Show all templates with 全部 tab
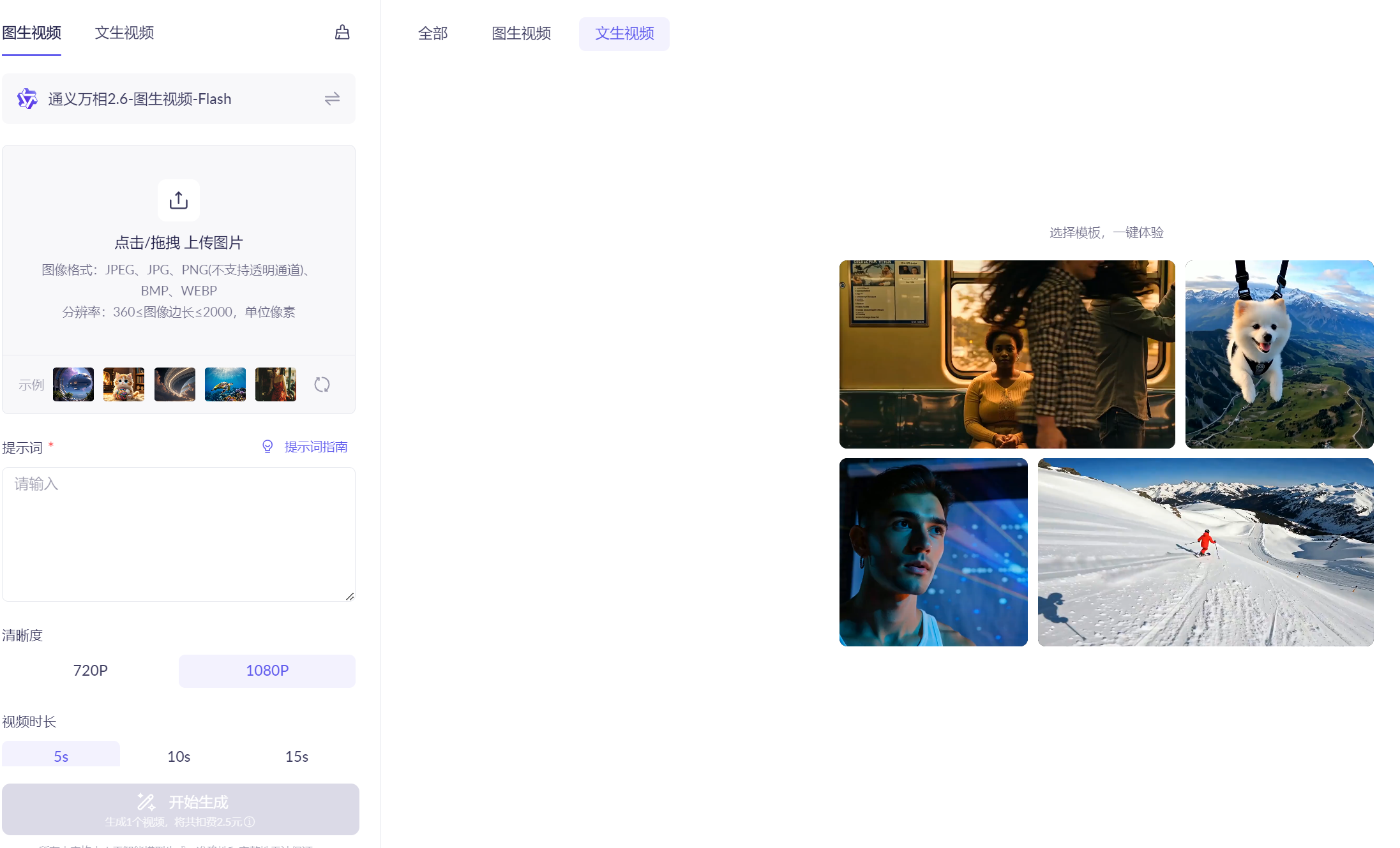This screenshot has width=1400, height=848. tap(433, 34)
